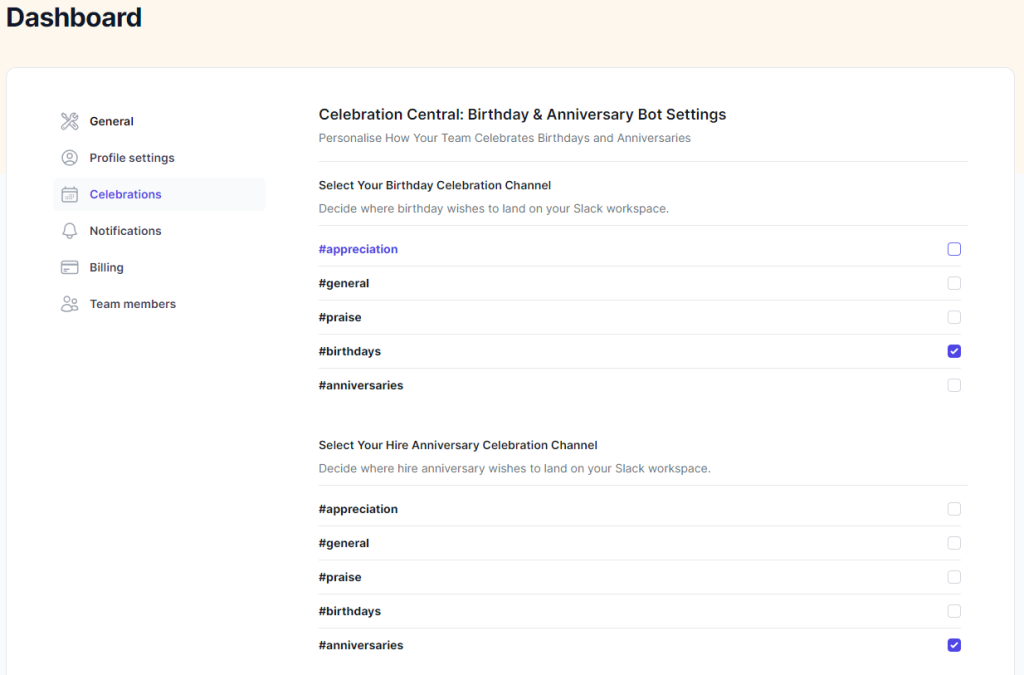
Task: Enable #general for hire anniversary wishes
Action: [x=954, y=543]
